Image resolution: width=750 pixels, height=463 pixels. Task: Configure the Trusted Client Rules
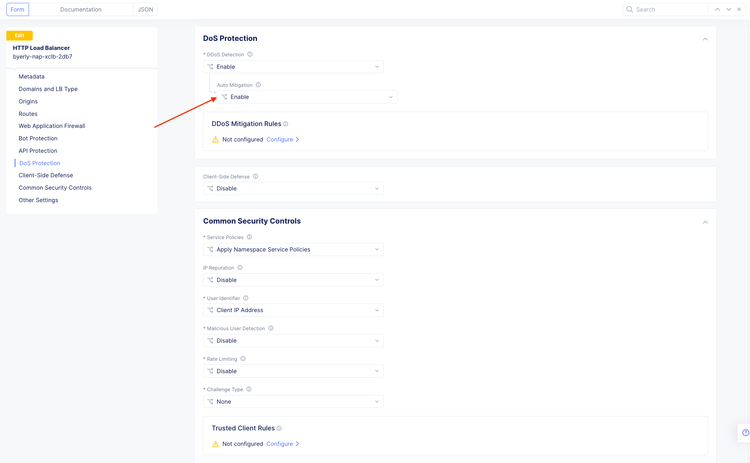click(282, 444)
